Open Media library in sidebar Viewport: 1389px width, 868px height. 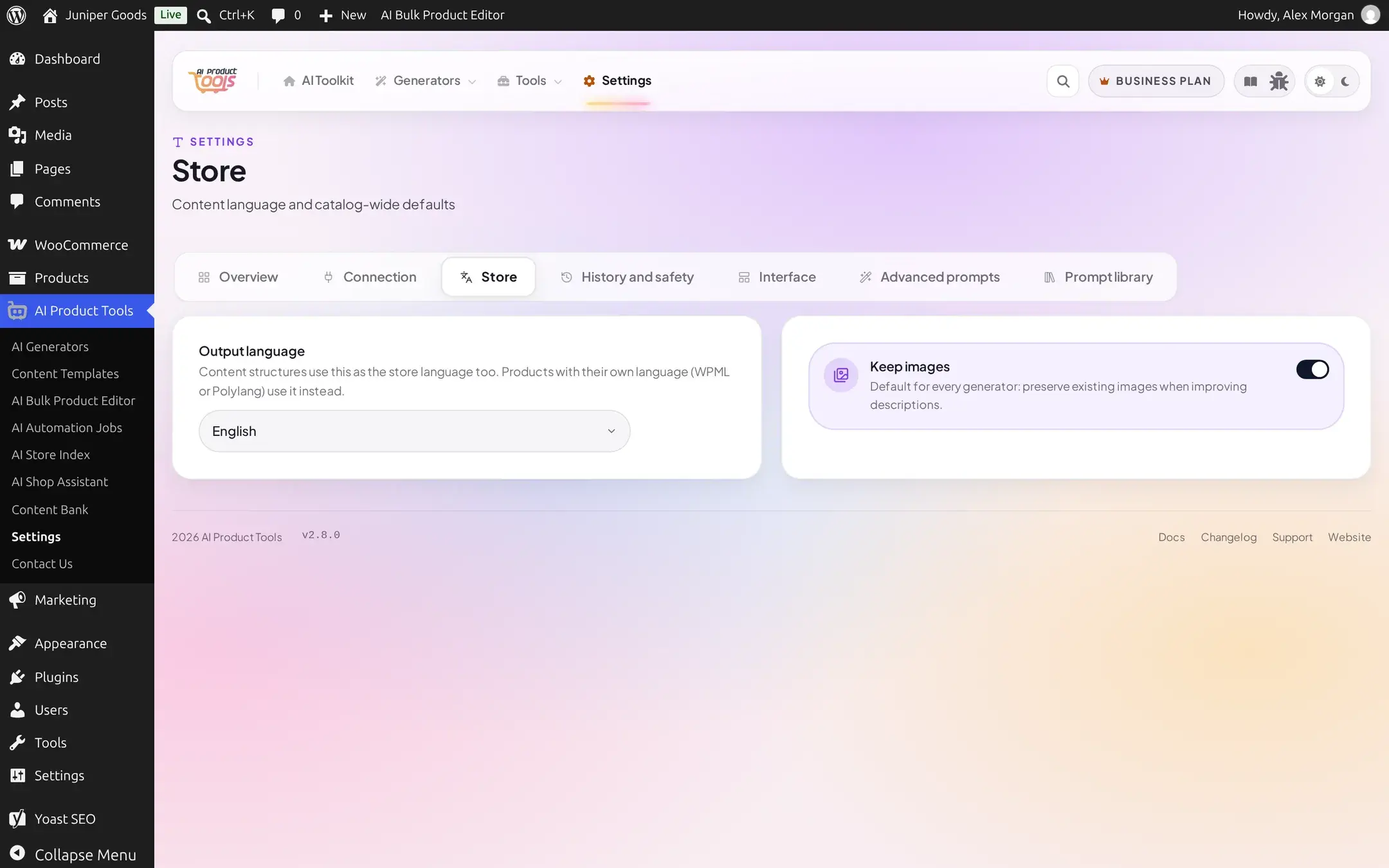click(77, 135)
